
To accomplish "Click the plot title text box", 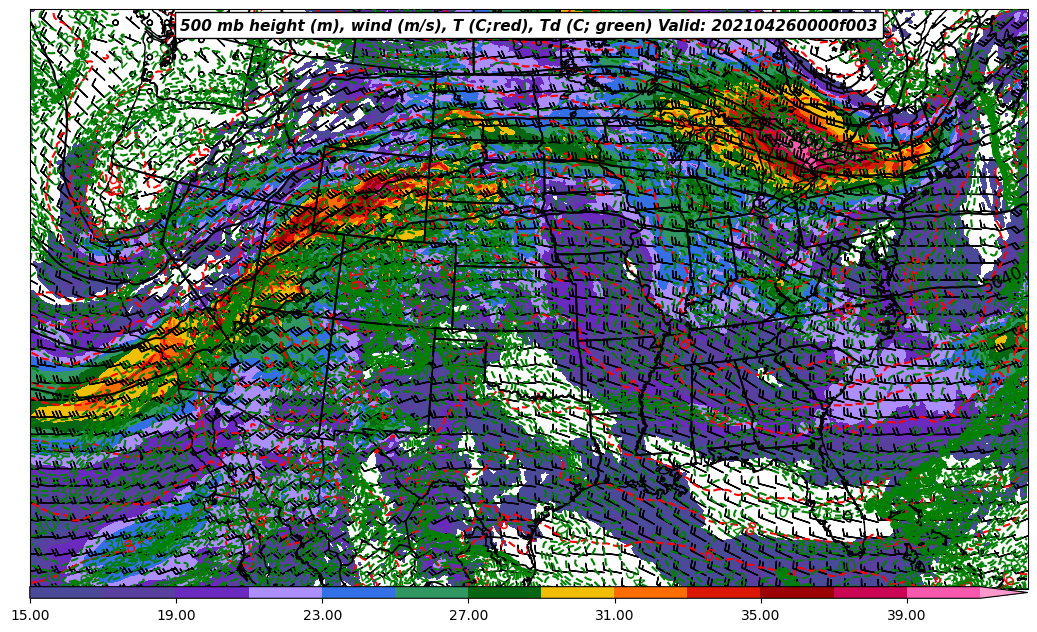I will pyautogui.click(x=528, y=26).
